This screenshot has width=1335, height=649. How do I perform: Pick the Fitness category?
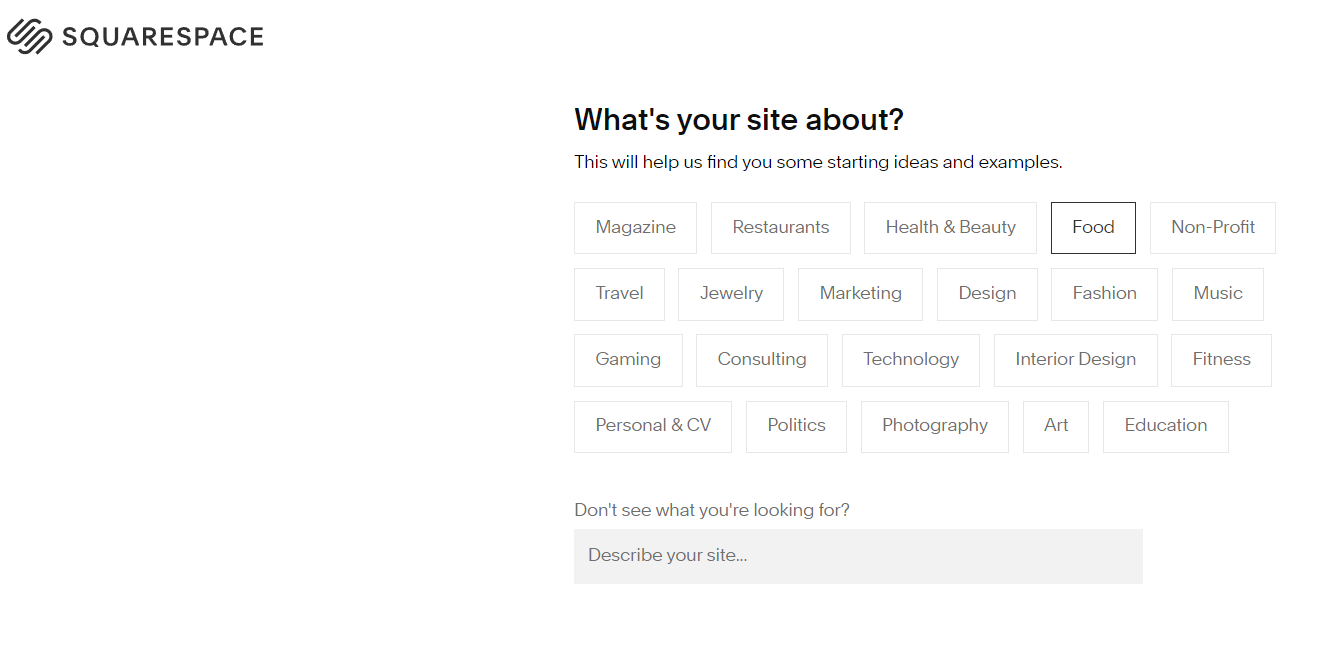[x=1221, y=360]
